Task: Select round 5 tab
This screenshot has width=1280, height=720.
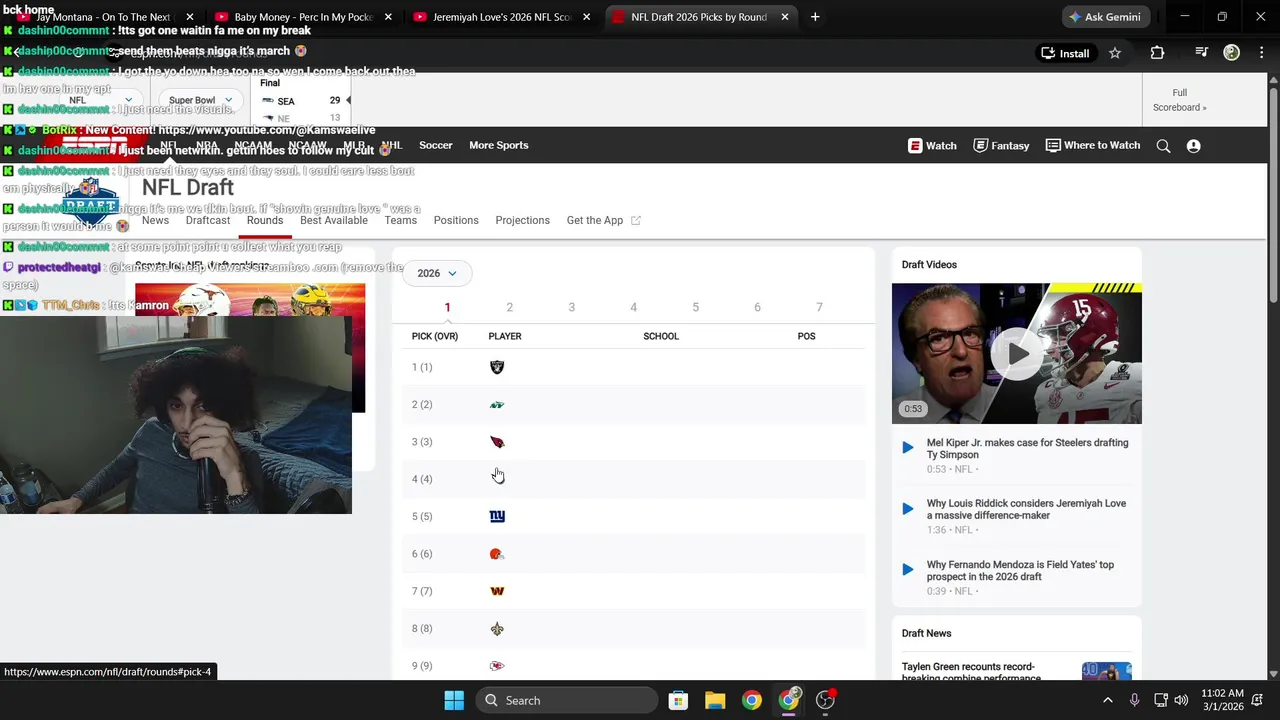Action: (x=695, y=307)
